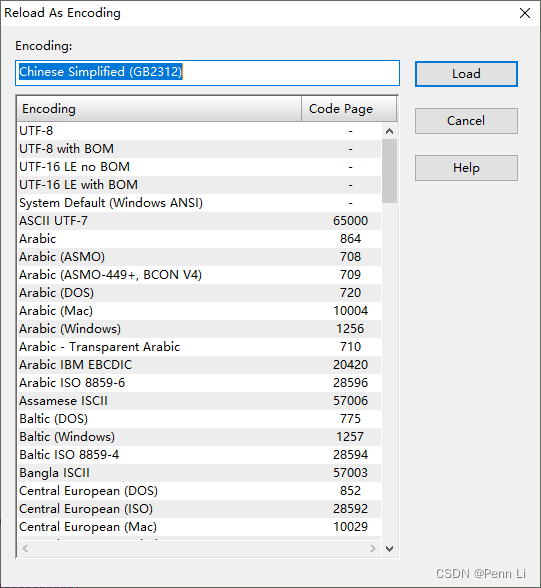The image size is (541, 588).
Task: Focus the Encoding text input field
Action: (x=207, y=73)
